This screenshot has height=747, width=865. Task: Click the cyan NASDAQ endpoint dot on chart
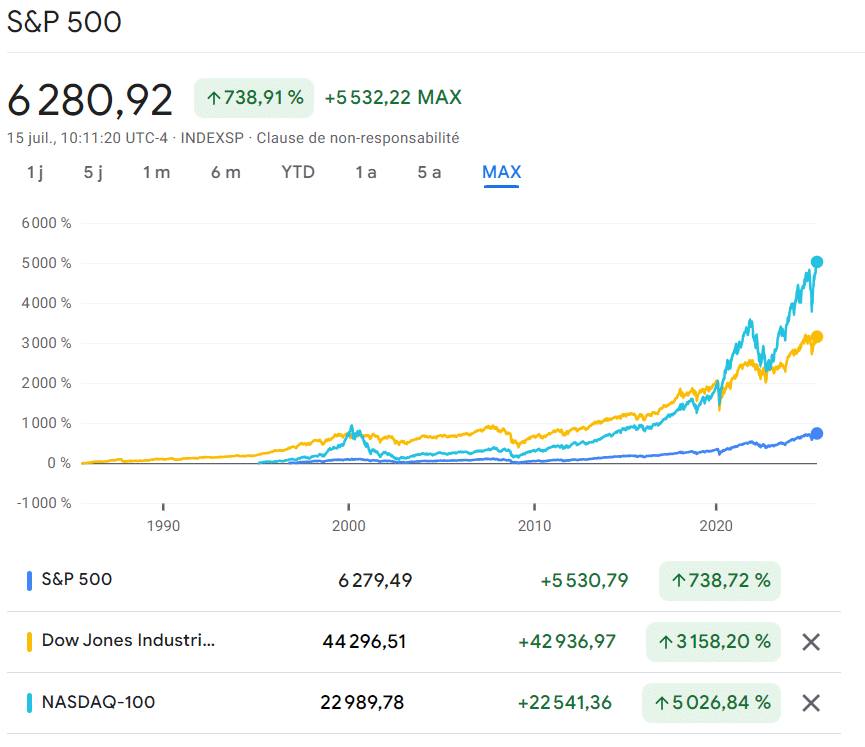[817, 262]
